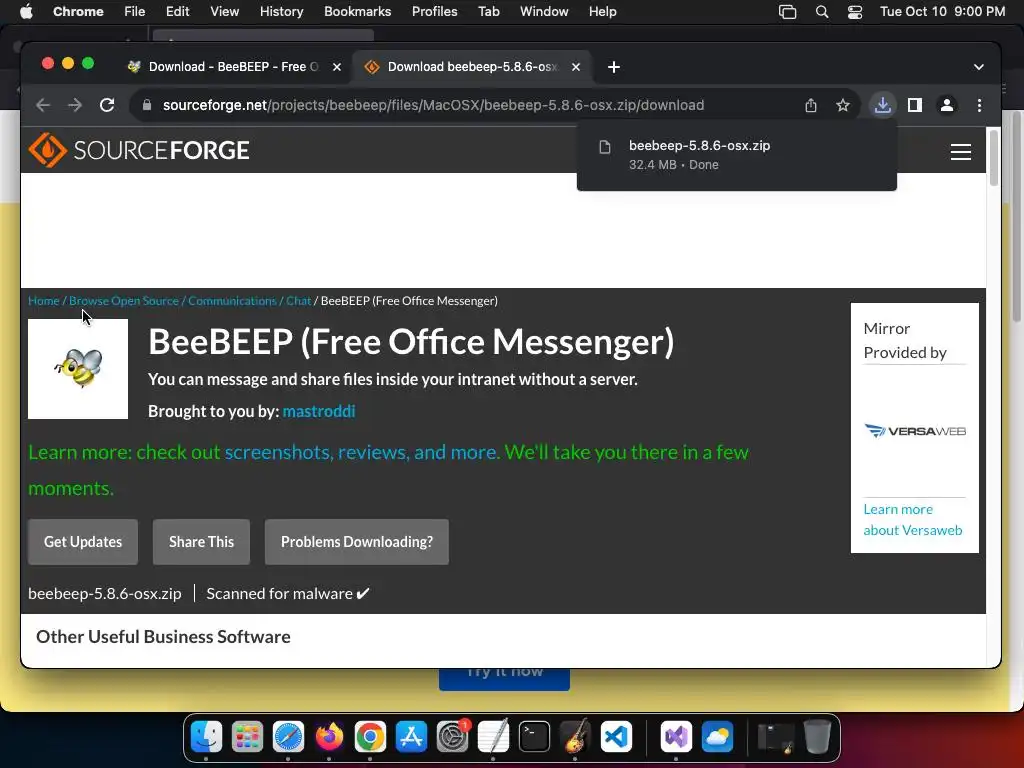Viewport: 1024px width, 768px height.
Task: Open the View menu
Action: point(224,12)
